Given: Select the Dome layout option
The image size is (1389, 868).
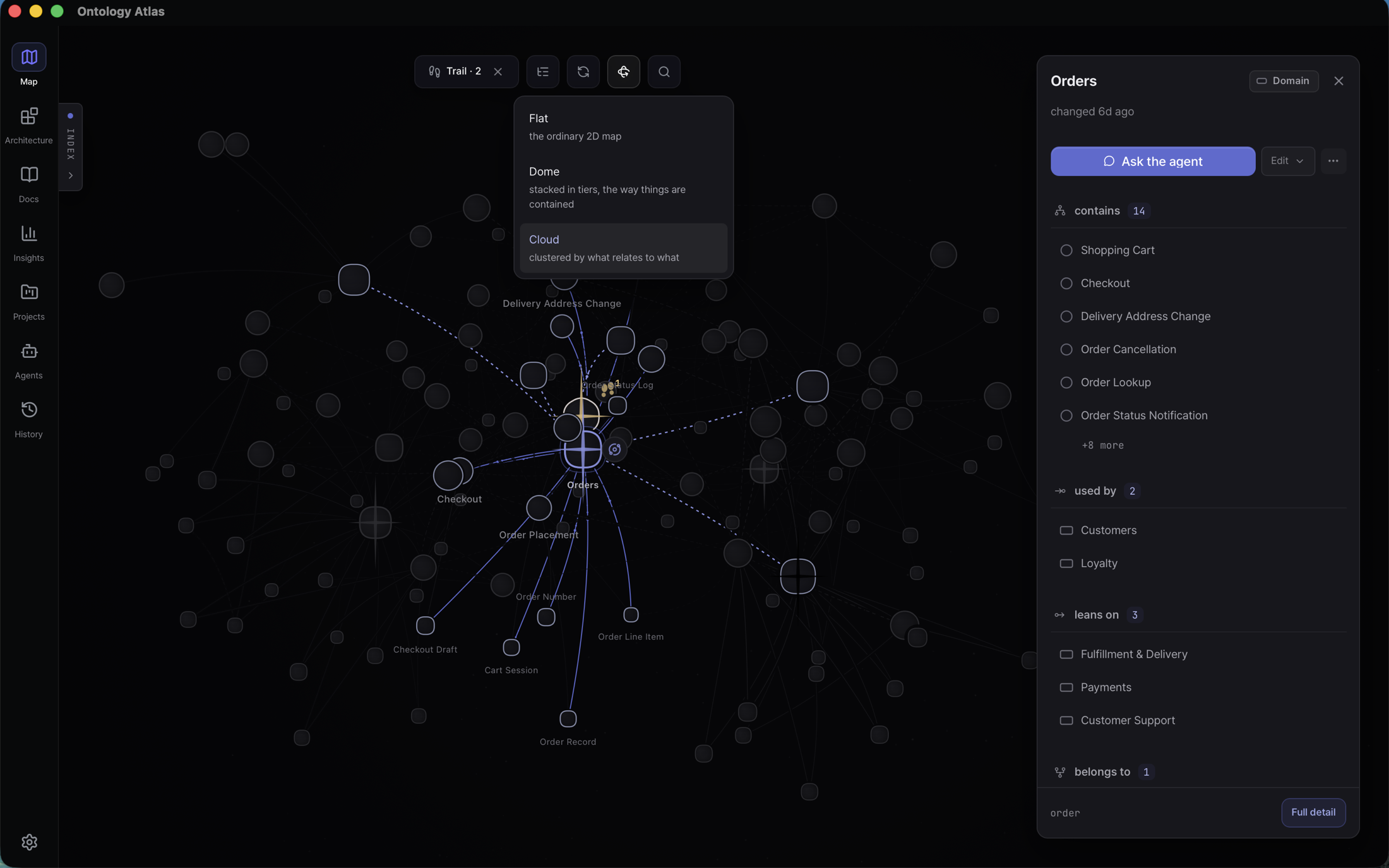Looking at the screenshot, I should coord(623,187).
